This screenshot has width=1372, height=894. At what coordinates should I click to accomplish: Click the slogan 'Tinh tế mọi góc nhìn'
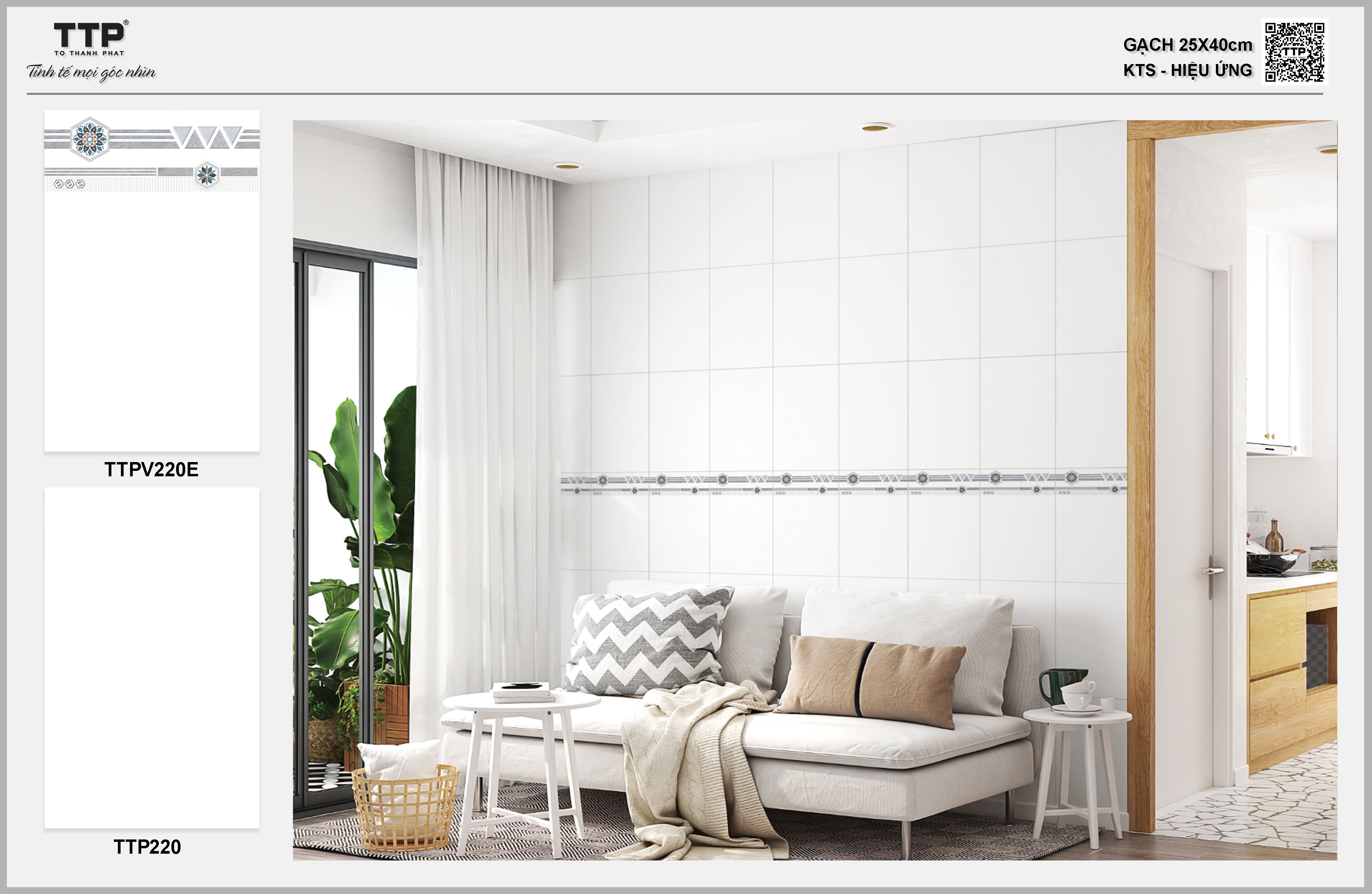pos(91,72)
